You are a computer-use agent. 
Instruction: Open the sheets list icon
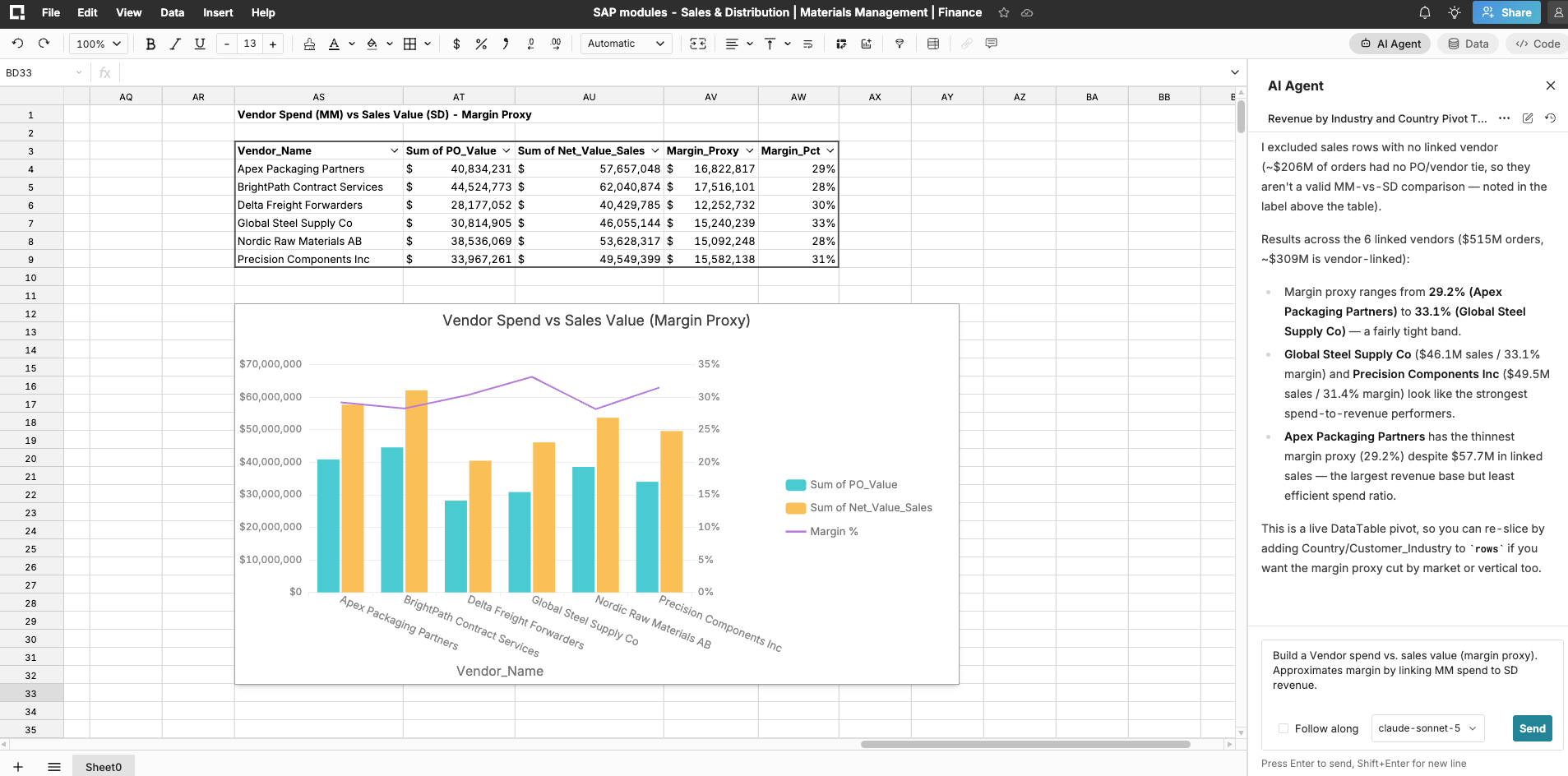pos(54,767)
